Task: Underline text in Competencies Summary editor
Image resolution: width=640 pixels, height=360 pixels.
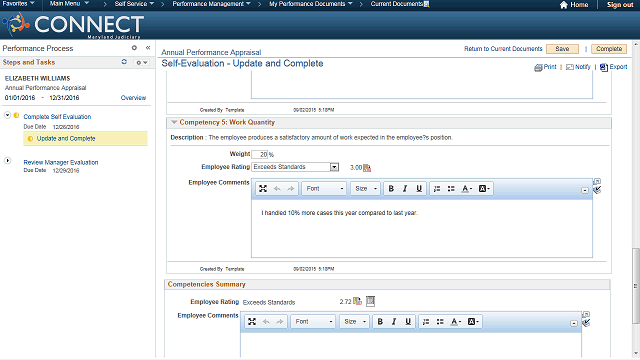Action: click(x=408, y=322)
